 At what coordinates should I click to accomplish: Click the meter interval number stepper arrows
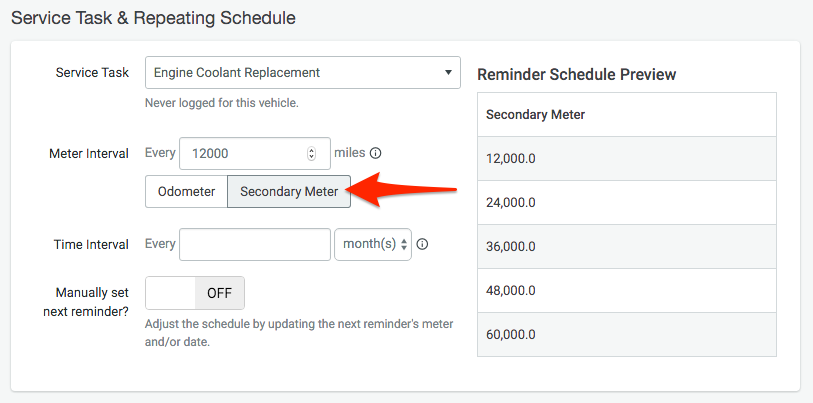coord(311,154)
